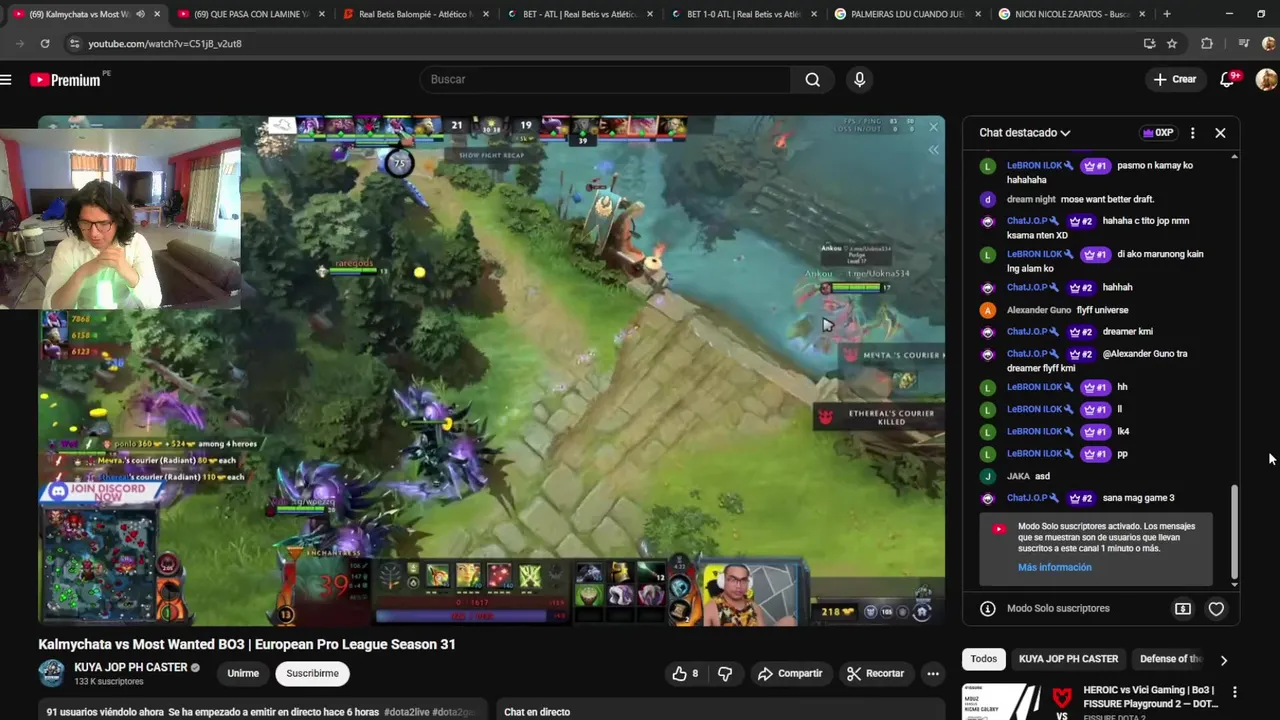Switch to NICKI NICOLE ZAPATOS tab
This screenshot has width=1280, height=720.
(1072, 14)
